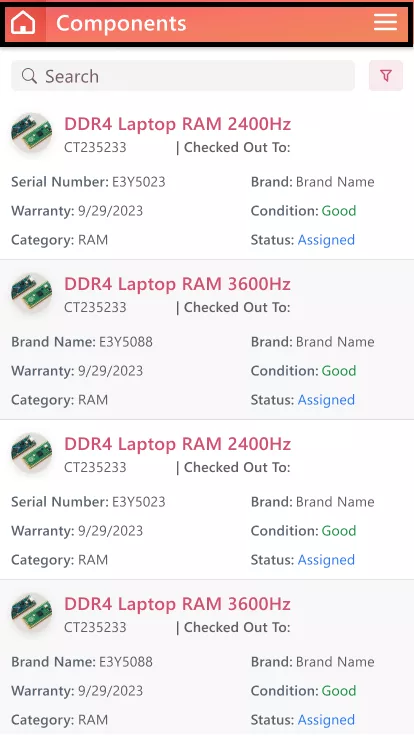
Task: Open thumbnail of first DDR4 RAM 3600Hz item
Action: tap(31, 293)
